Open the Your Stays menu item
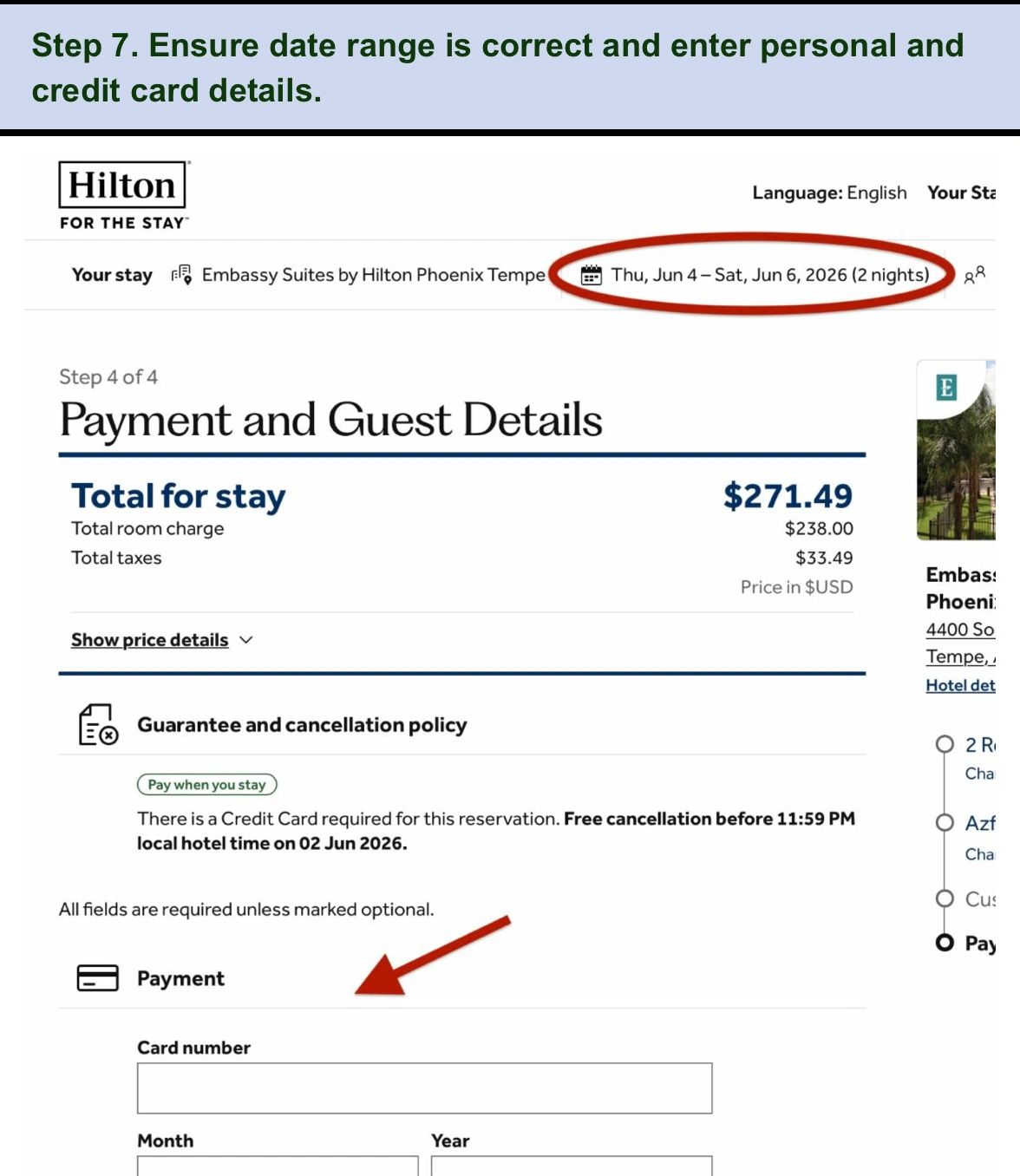 click(961, 193)
